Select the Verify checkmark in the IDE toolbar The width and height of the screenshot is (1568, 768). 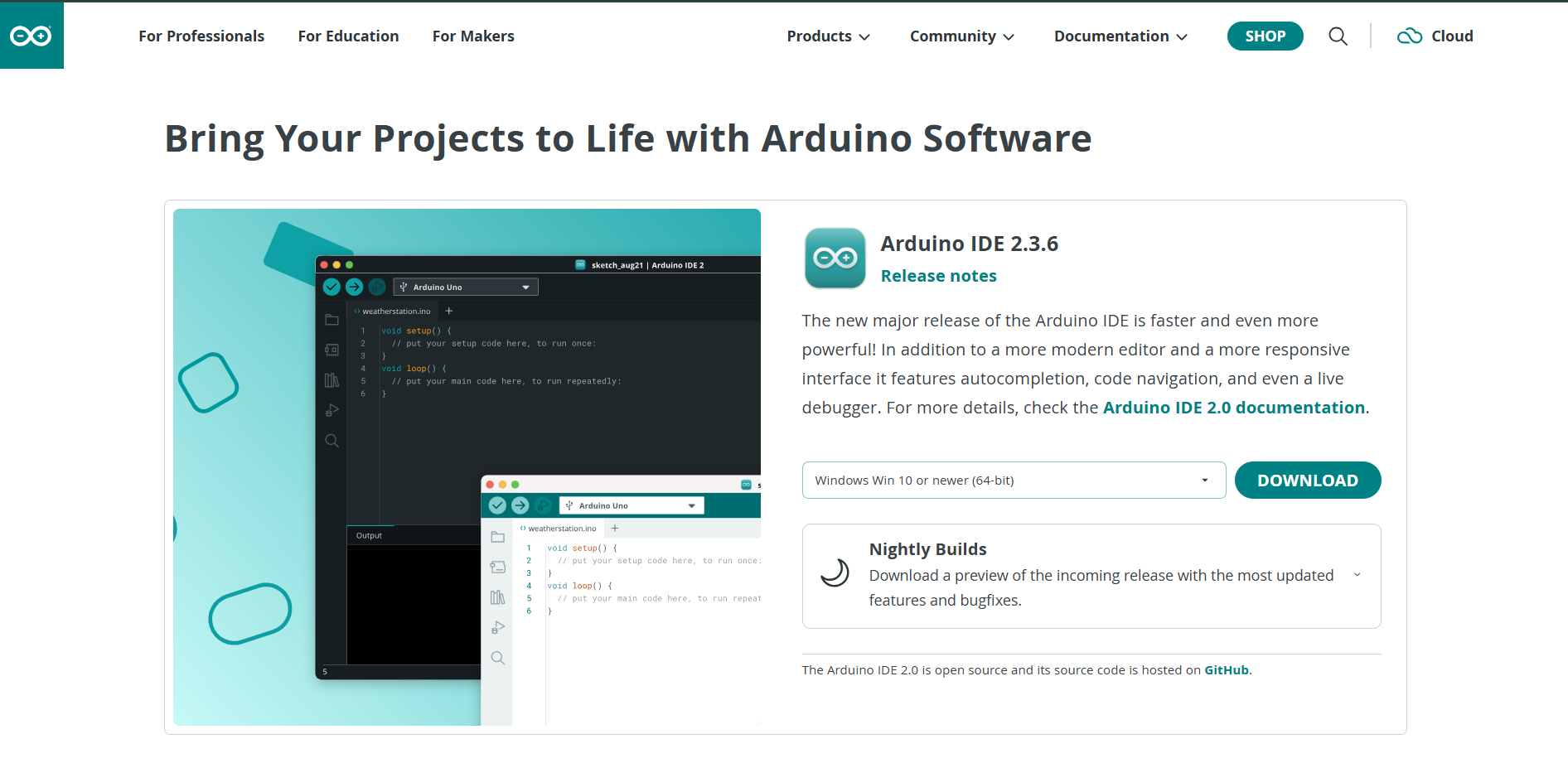332,286
